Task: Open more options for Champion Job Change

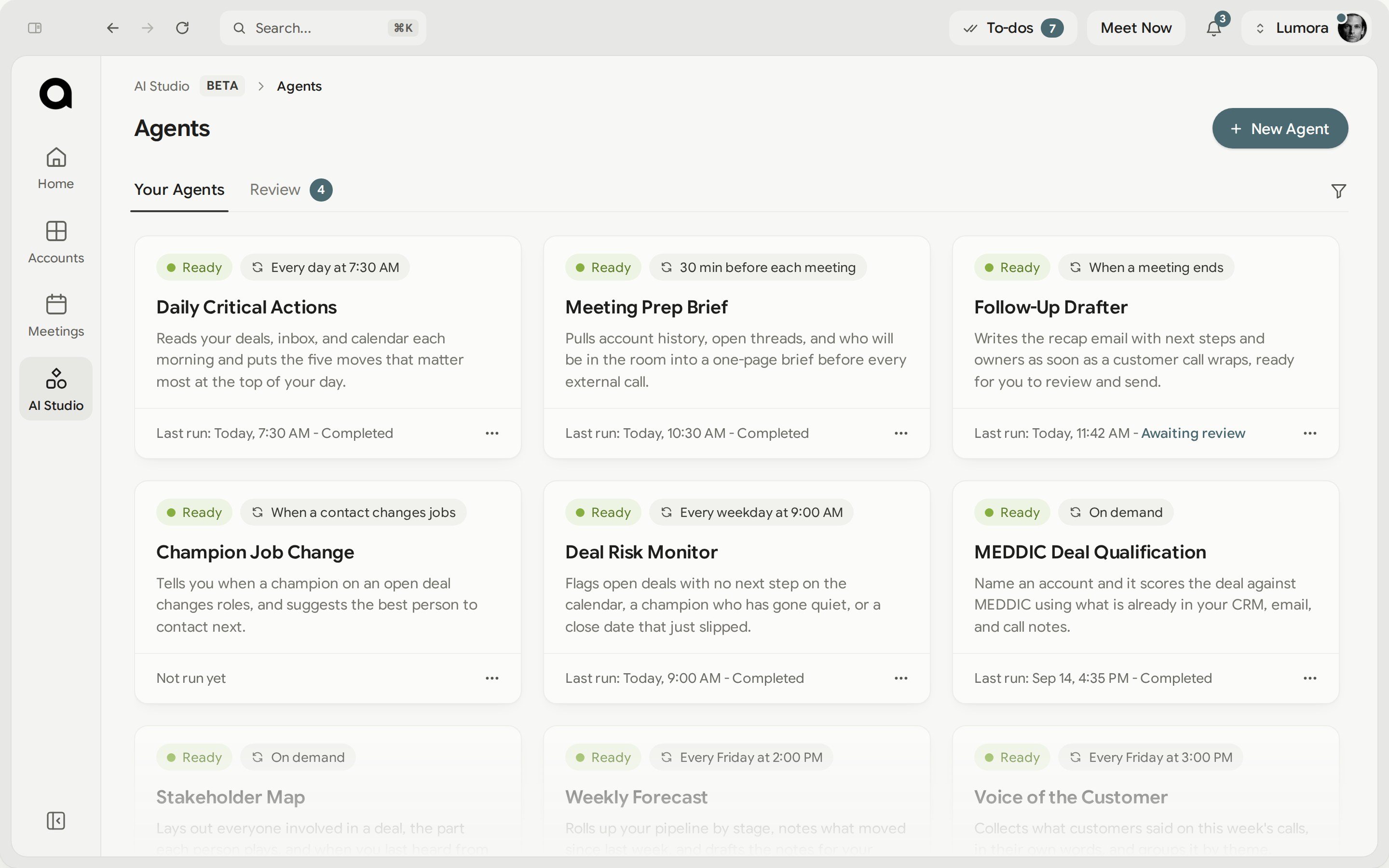Action: click(492, 678)
